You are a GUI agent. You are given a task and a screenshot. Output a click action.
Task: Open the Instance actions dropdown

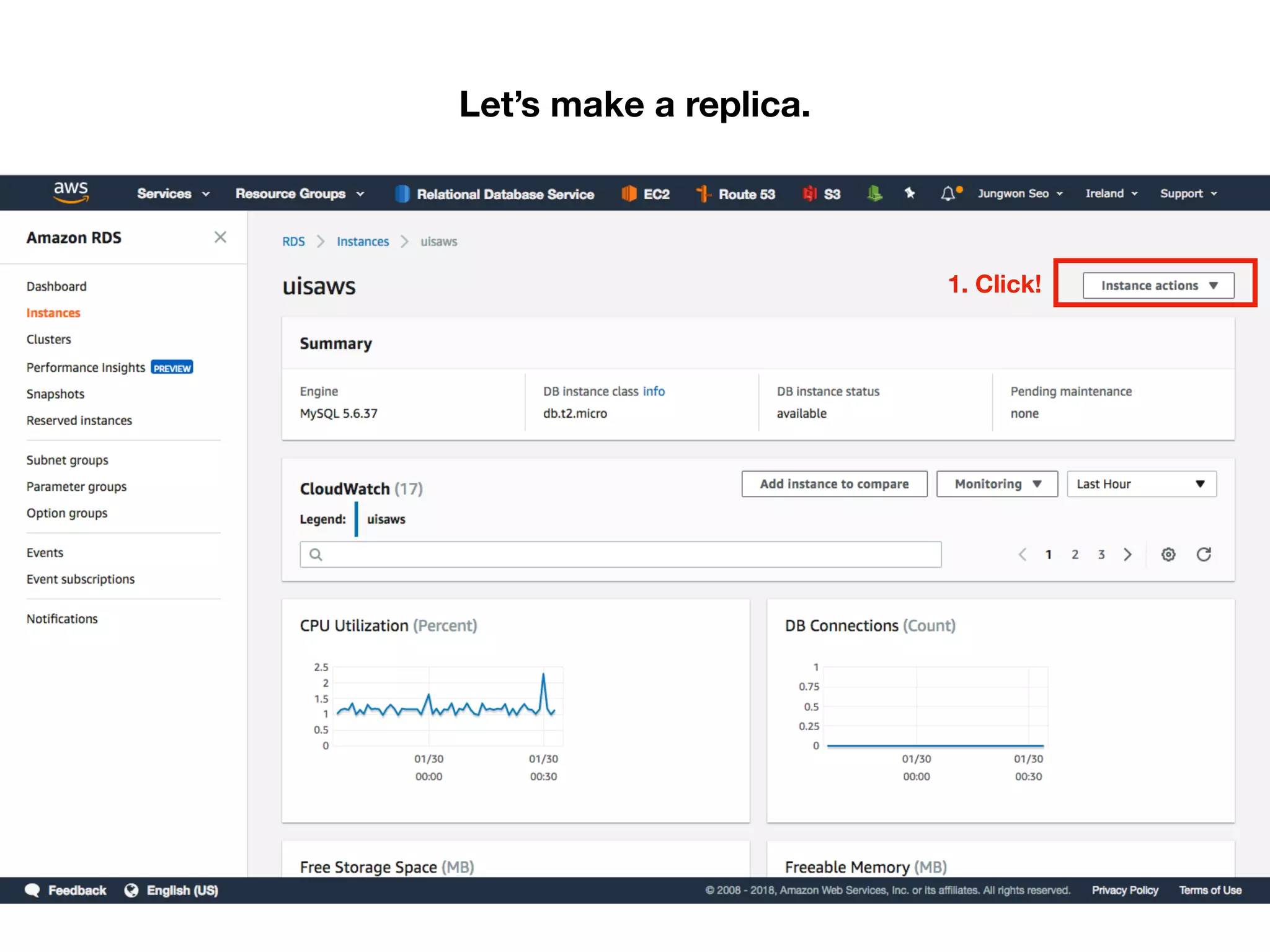point(1158,286)
